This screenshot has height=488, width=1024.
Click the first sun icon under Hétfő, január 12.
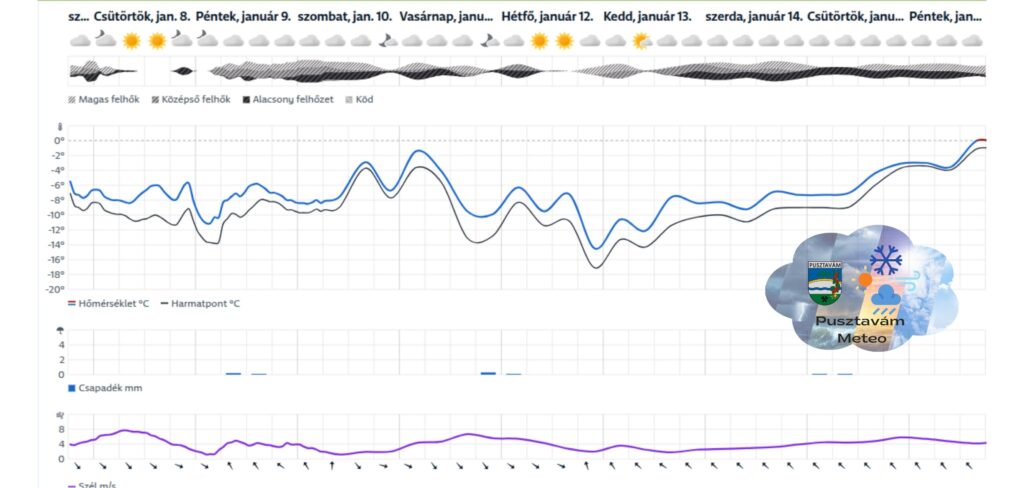[540, 41]
